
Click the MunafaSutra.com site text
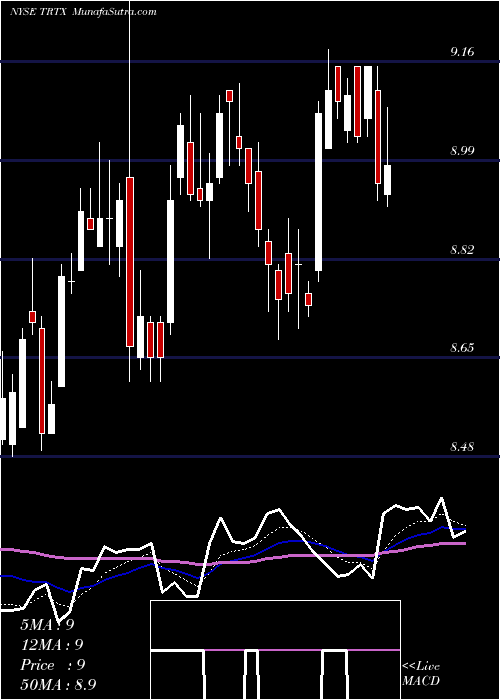[x=114, y=12]
